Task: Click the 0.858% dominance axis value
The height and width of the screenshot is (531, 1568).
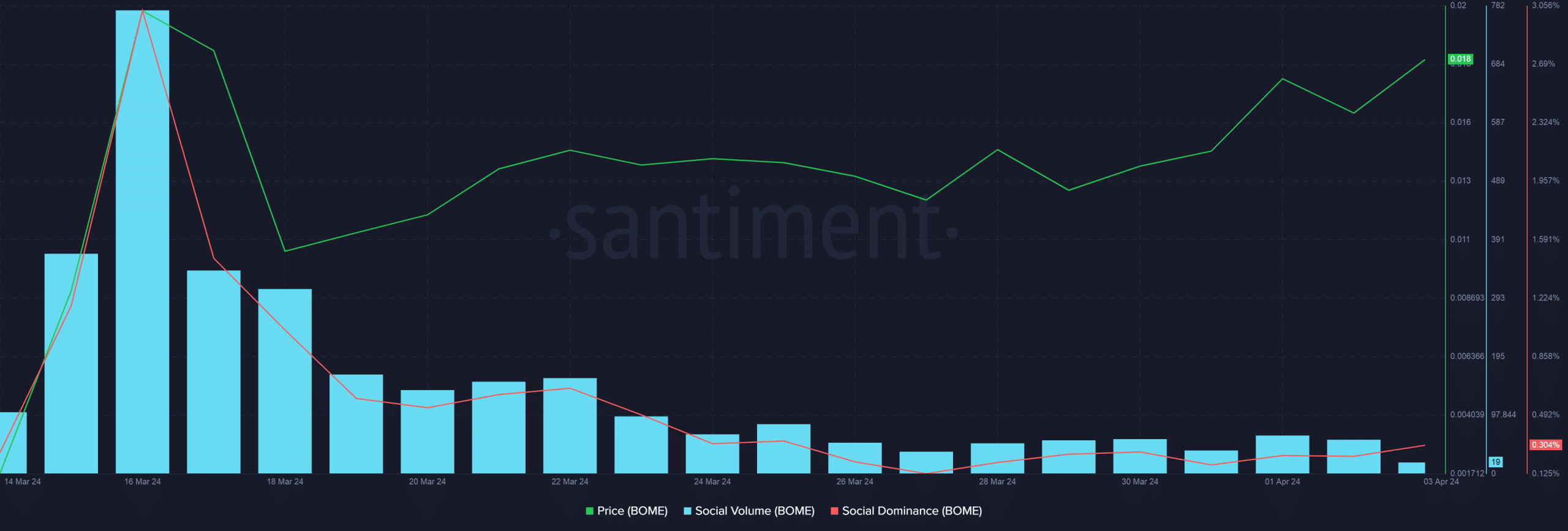Action: tap(1545, 356)
